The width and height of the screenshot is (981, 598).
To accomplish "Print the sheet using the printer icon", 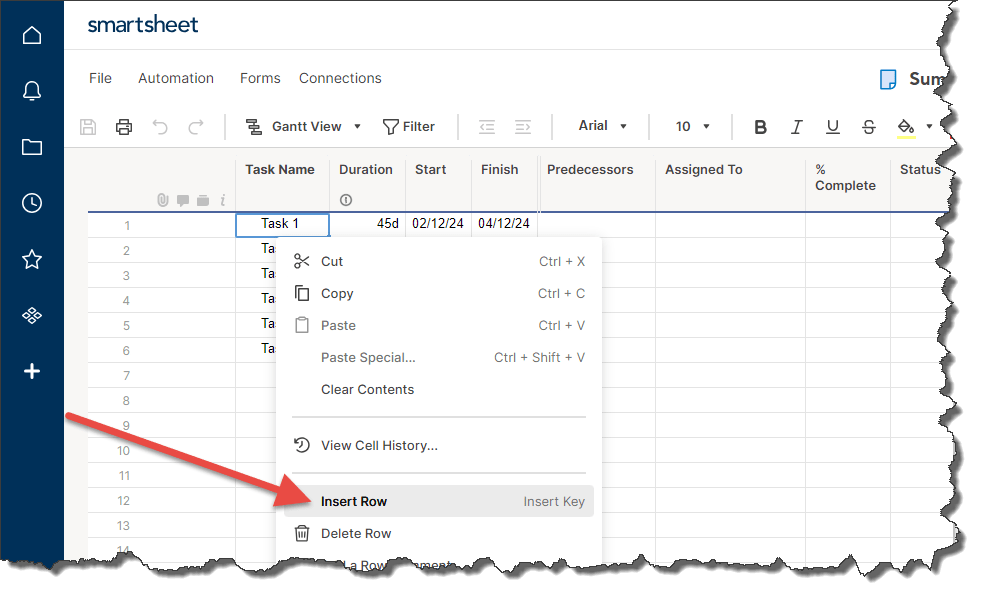I will [123, 126].
